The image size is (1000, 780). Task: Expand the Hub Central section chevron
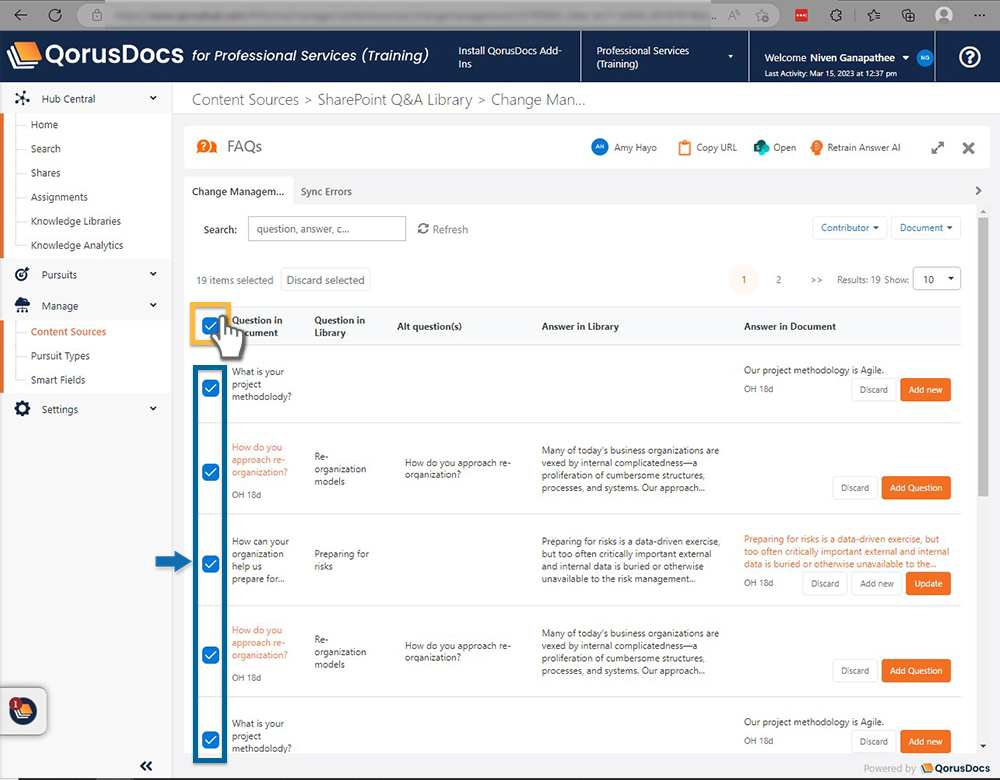[x=153, y=98]
